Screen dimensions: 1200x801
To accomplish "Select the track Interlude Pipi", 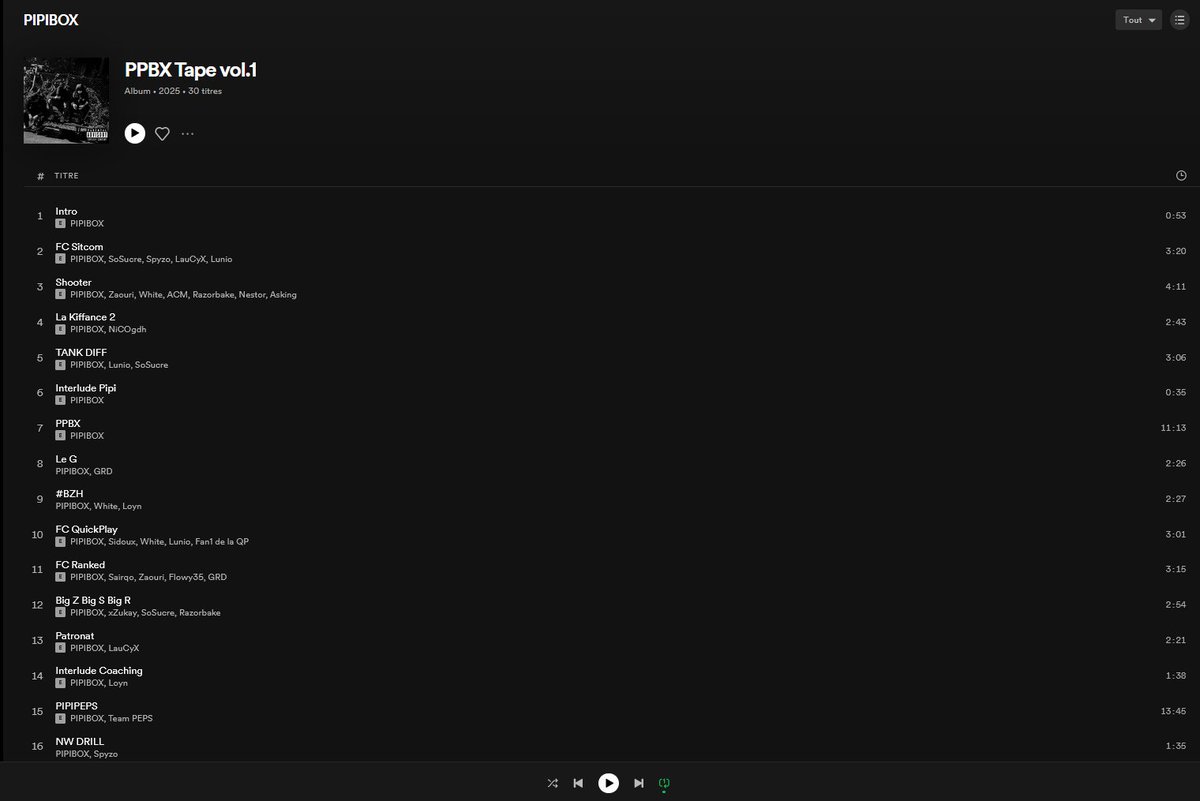I will pos(86,388).
